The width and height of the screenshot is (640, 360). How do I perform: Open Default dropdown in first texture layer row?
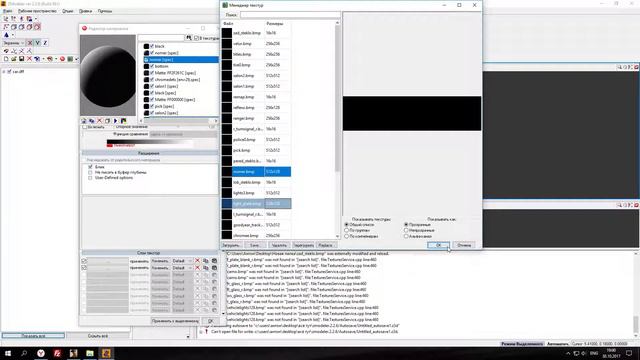(x=181, y=261)
